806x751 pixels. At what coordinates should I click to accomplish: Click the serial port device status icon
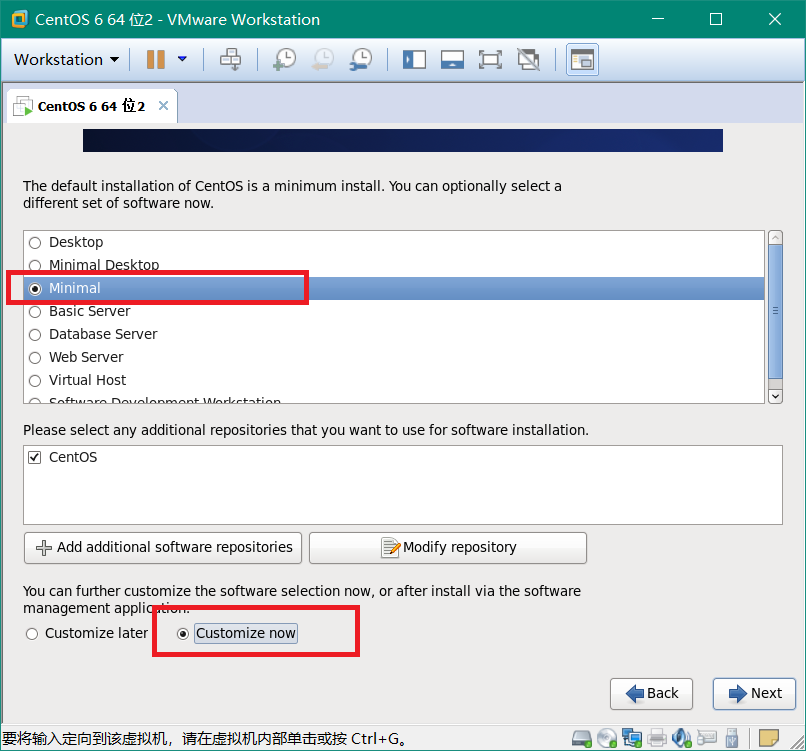coord(707,739)
